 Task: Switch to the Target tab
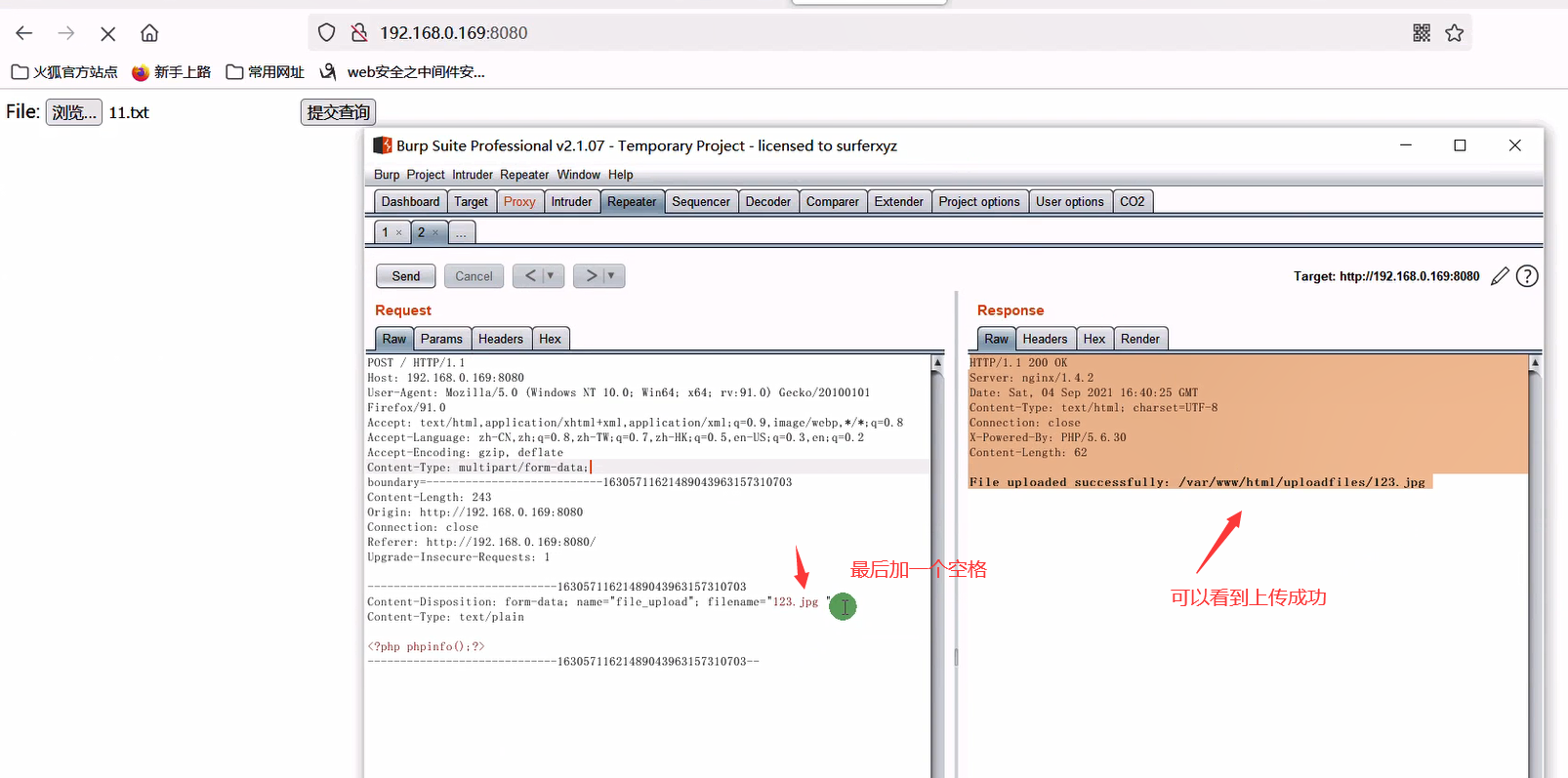coord(471,202)
